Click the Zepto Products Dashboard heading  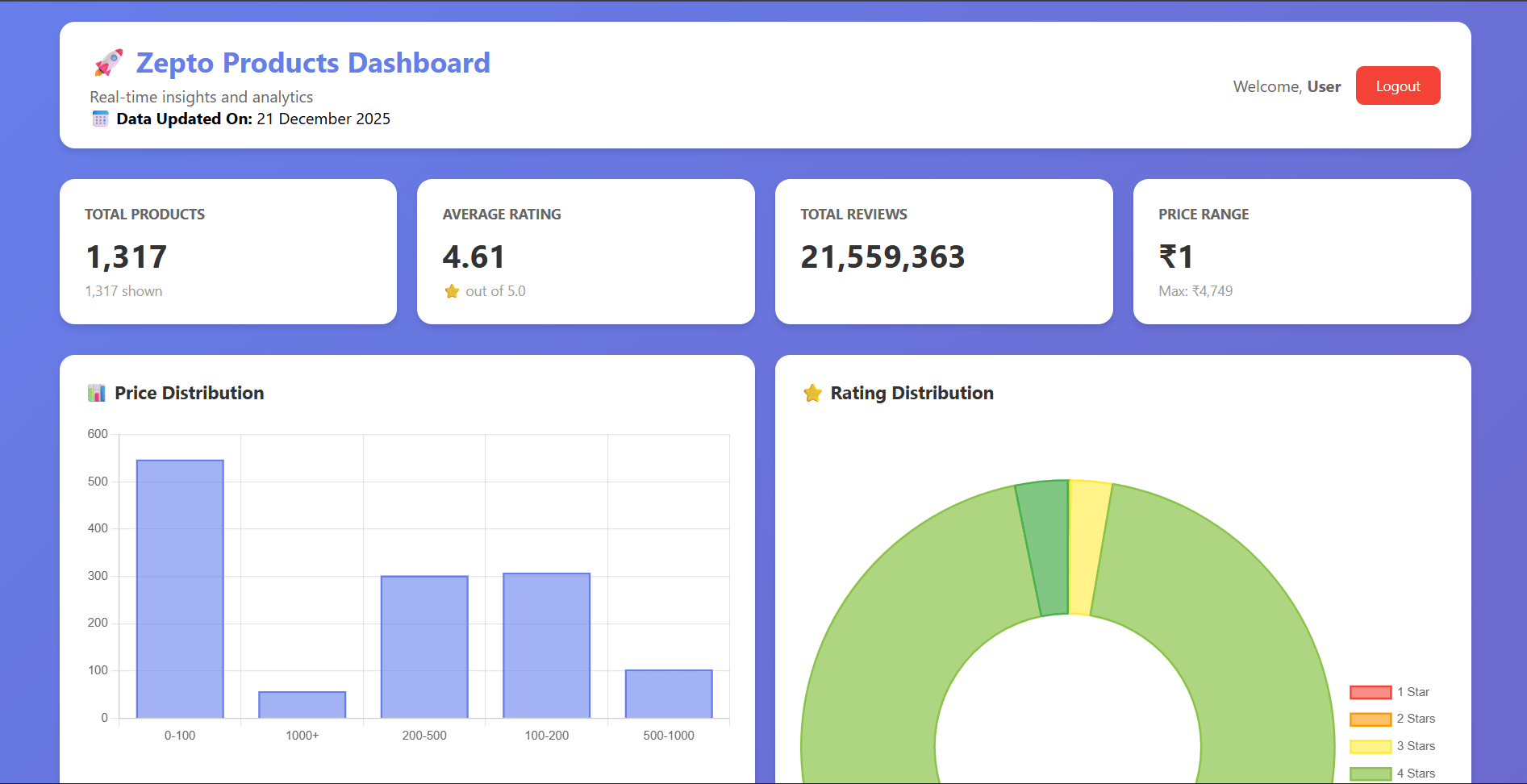[x=313, y=63]
